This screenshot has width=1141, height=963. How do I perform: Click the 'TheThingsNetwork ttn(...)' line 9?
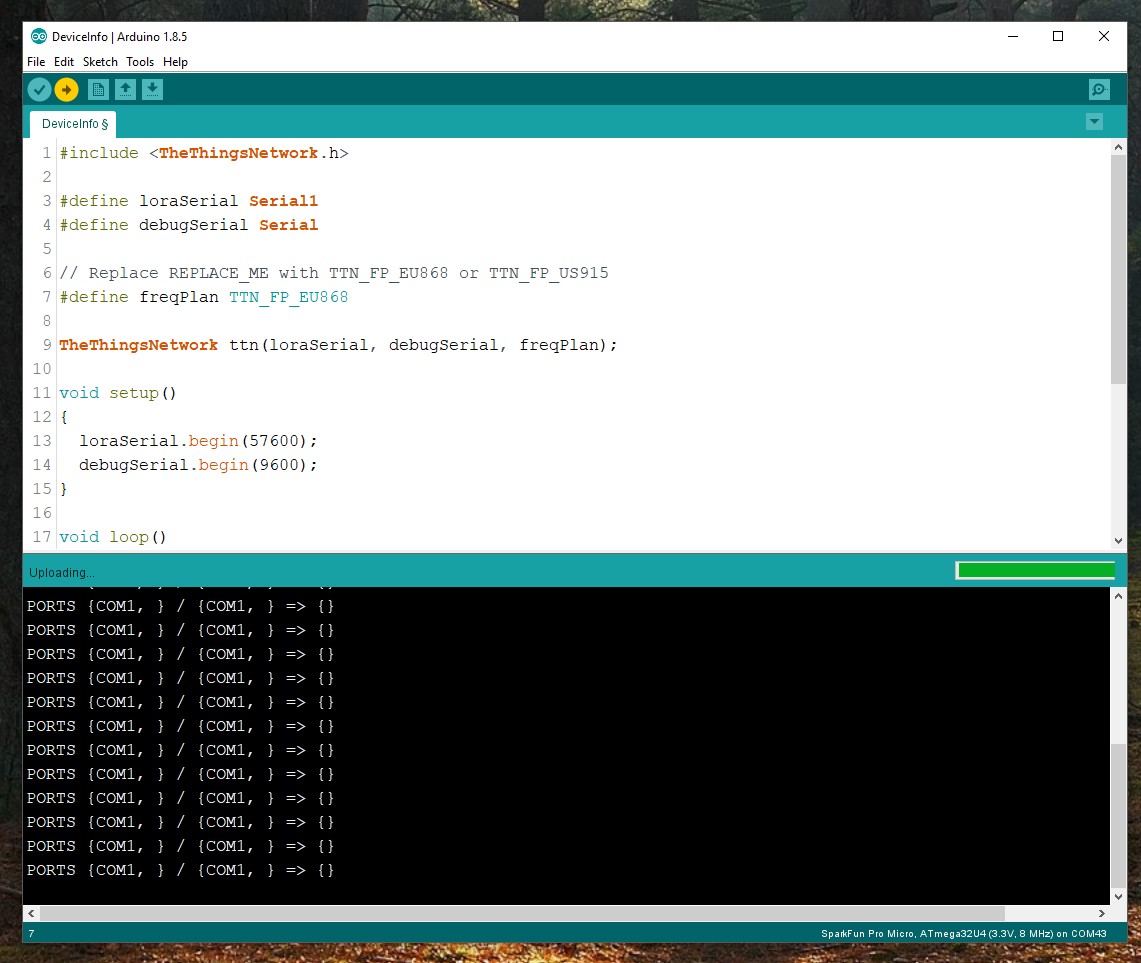click(x=338, y=345)
